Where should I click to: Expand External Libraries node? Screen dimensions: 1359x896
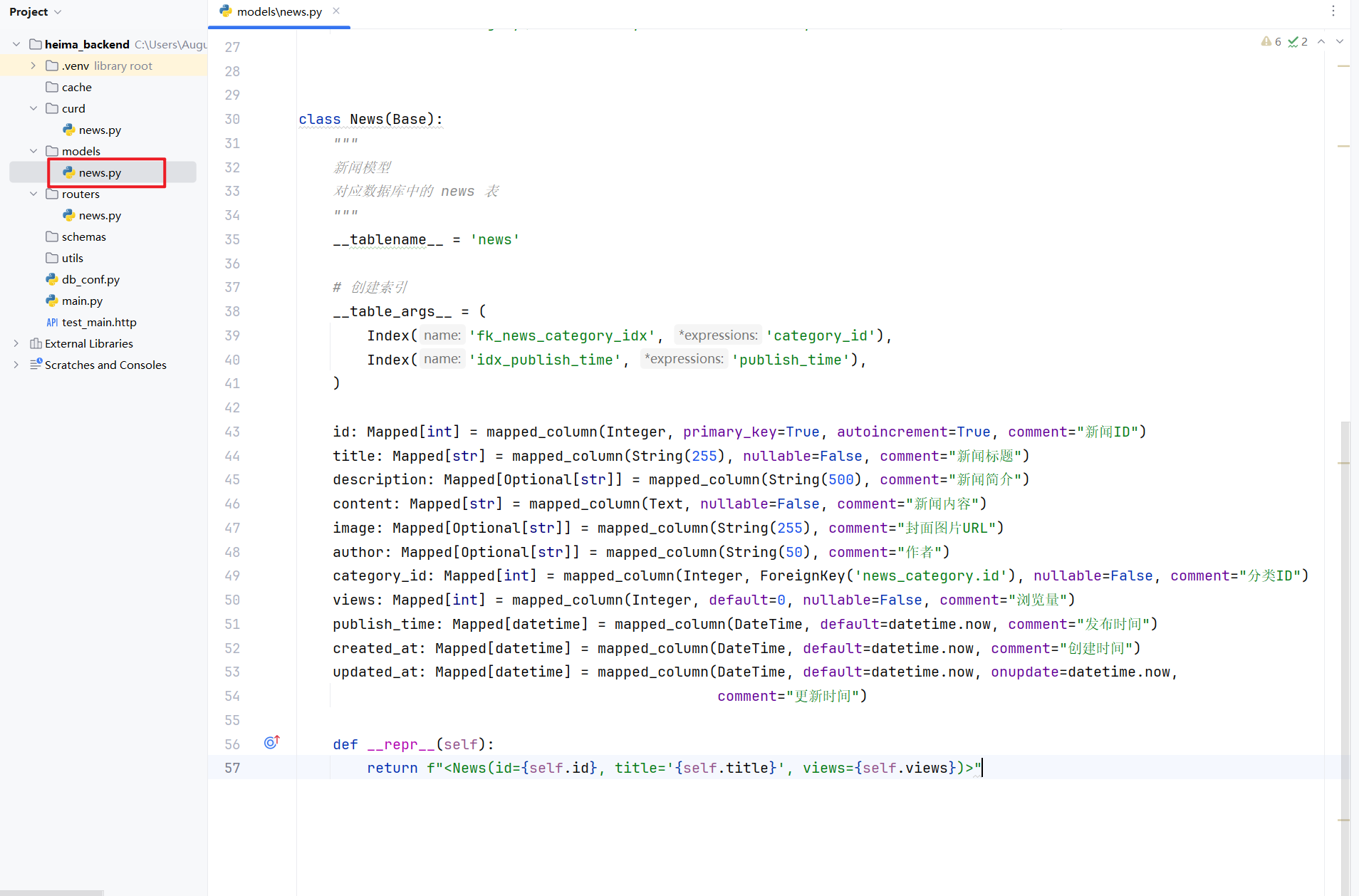pyautogui.click(x=16, y=343)
